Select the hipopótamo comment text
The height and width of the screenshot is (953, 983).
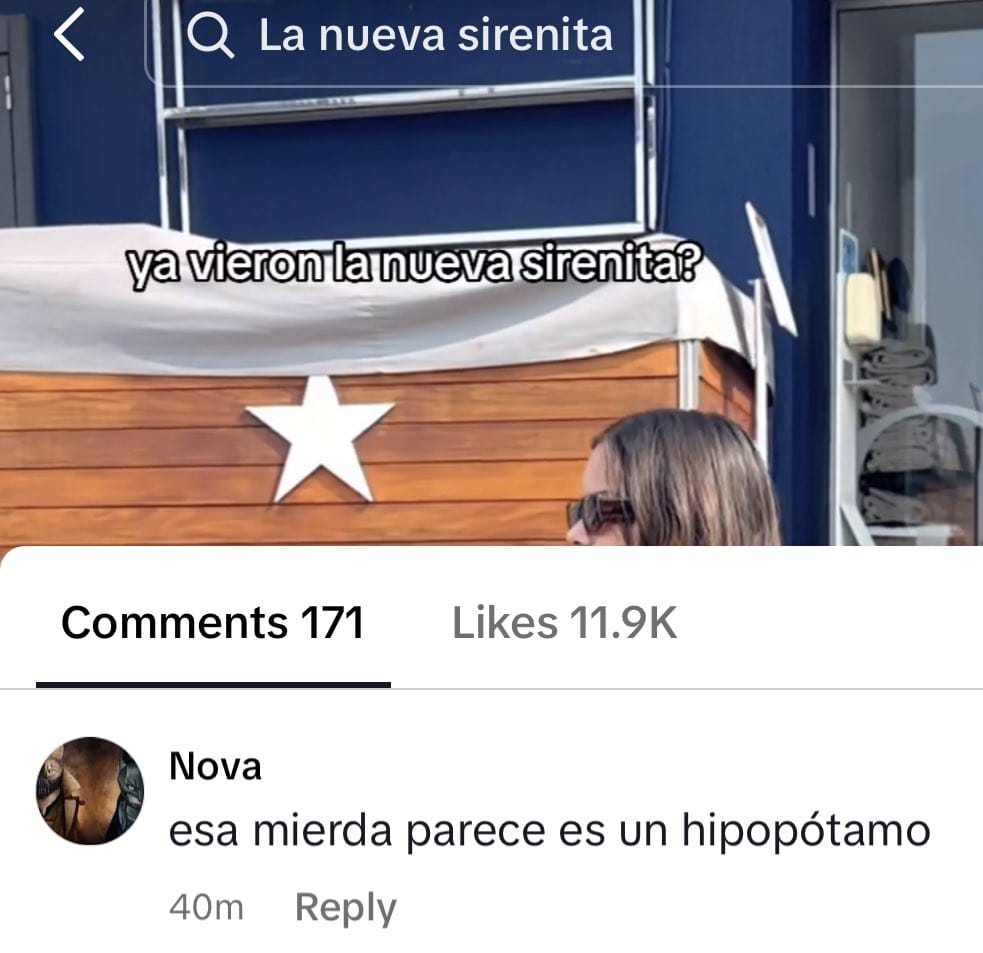tap(549, 832)
